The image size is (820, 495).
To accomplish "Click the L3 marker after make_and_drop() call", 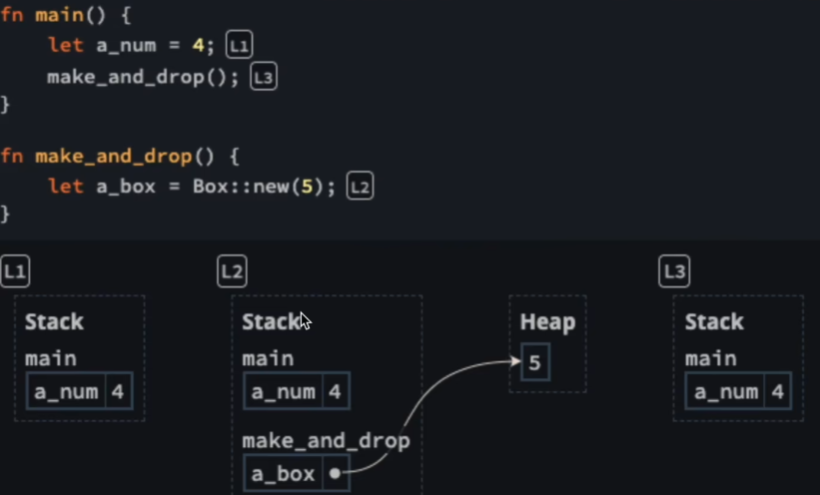I will pos(263,77).
